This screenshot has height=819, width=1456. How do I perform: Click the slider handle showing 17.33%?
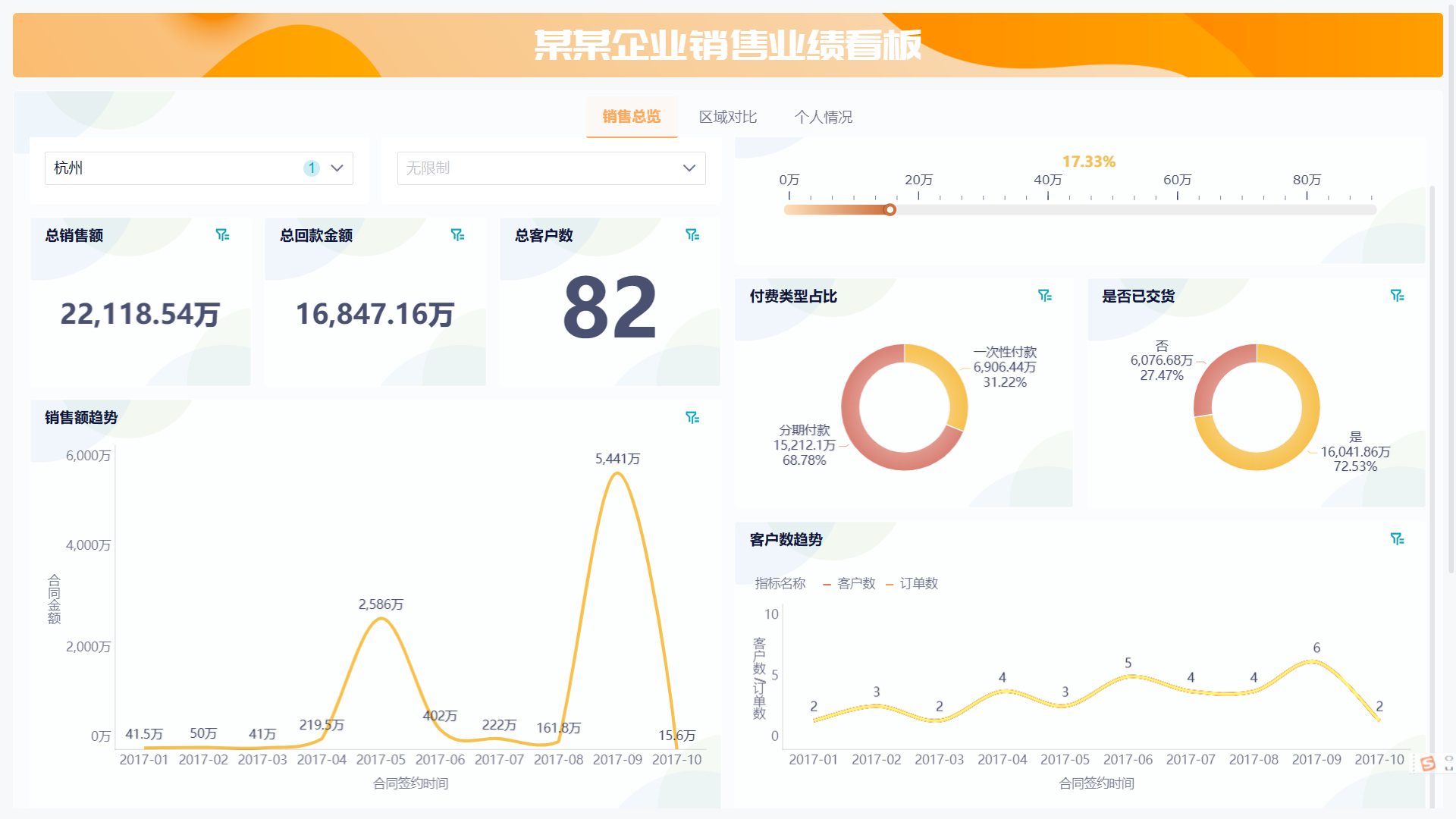(890, 209)
